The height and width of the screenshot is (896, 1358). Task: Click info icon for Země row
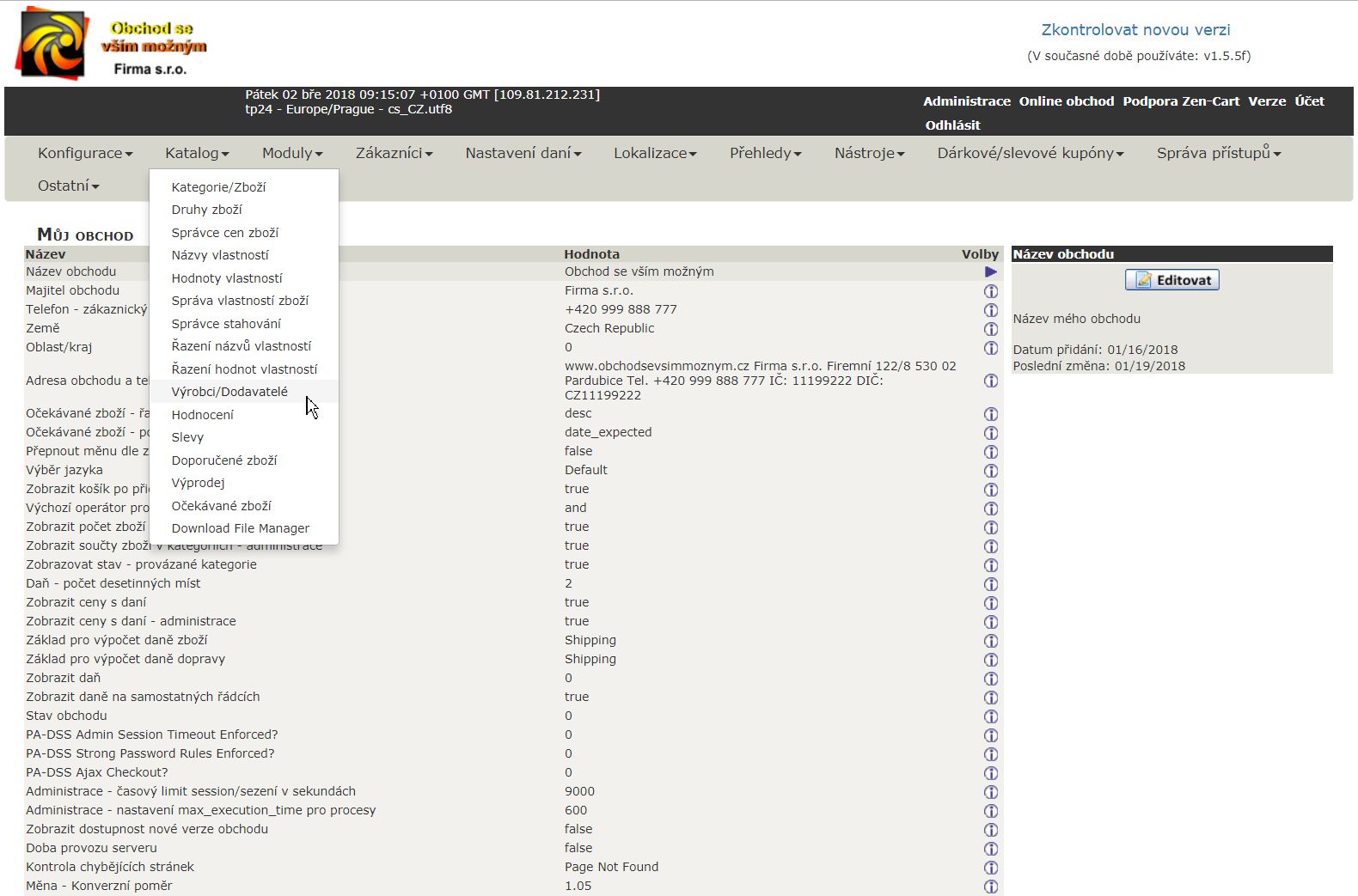point(990,329)
